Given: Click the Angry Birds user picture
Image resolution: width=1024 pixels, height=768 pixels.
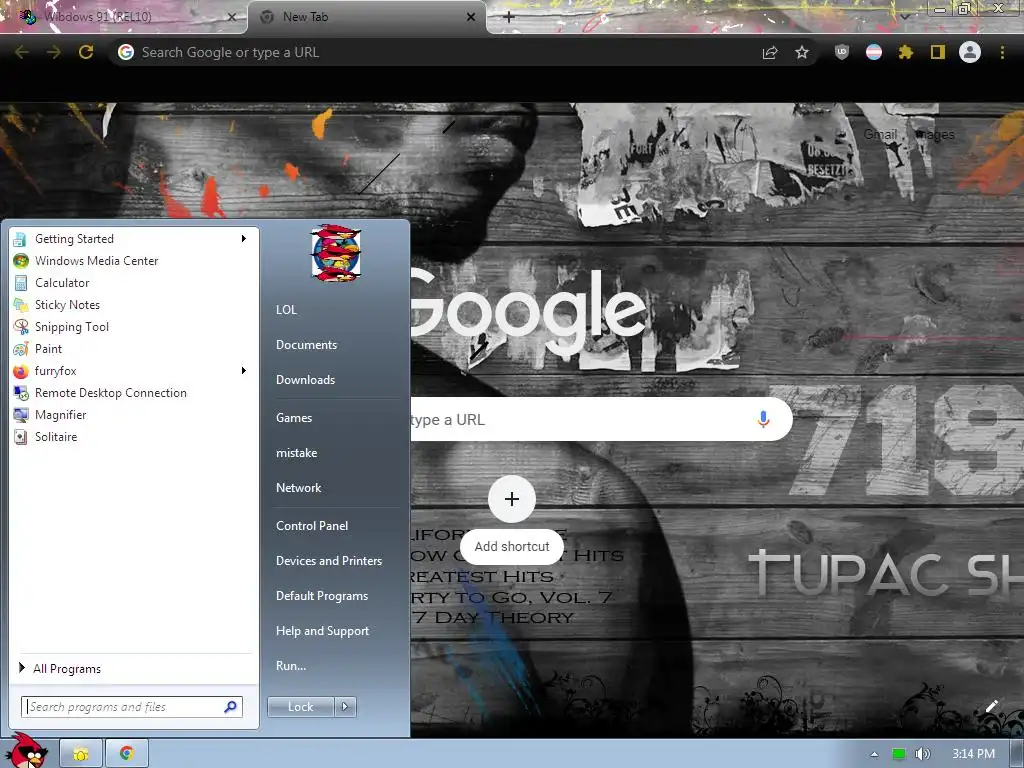Looking at the screenshot, I should click(336, 253).
